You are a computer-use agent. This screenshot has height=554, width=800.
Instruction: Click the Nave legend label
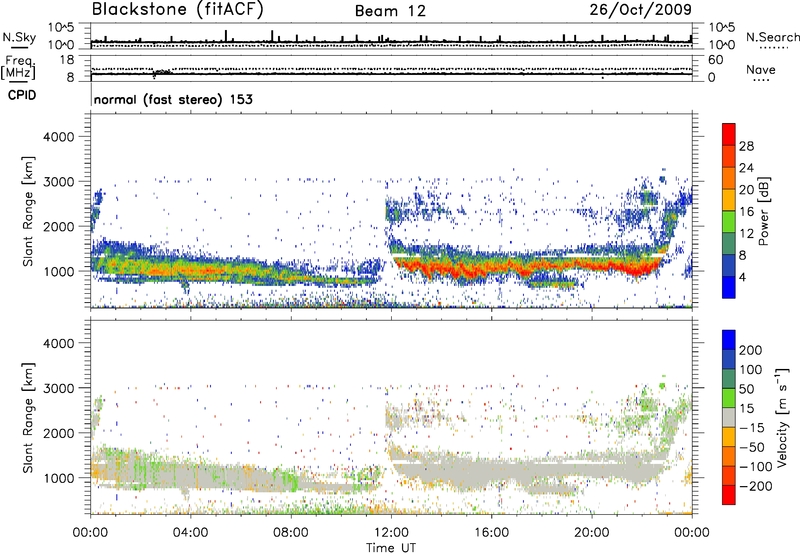click(x=761, y=69)
